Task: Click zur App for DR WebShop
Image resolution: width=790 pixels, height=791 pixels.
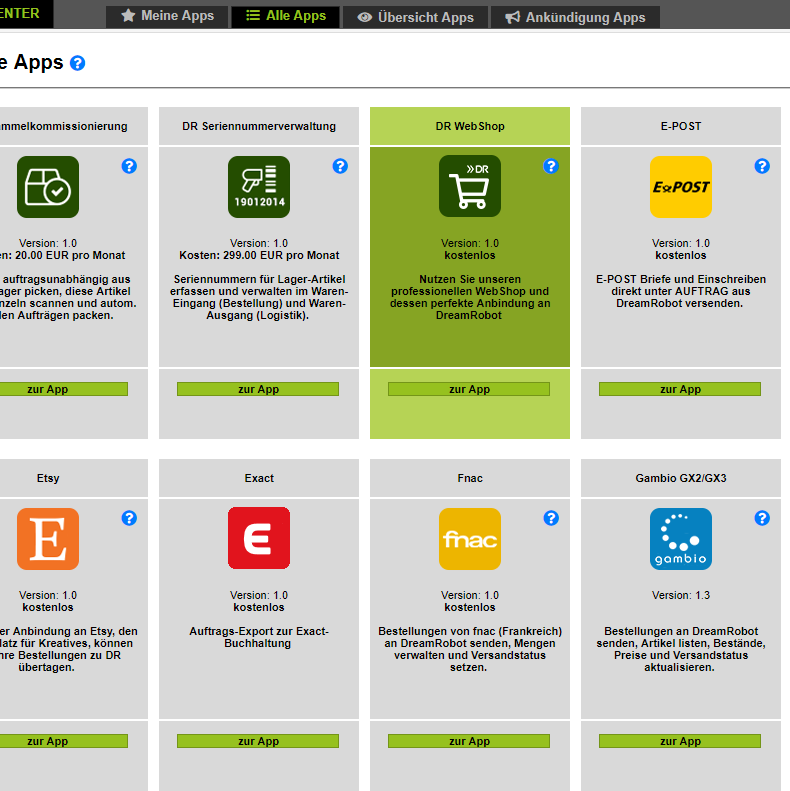Action: coord(469,389)
